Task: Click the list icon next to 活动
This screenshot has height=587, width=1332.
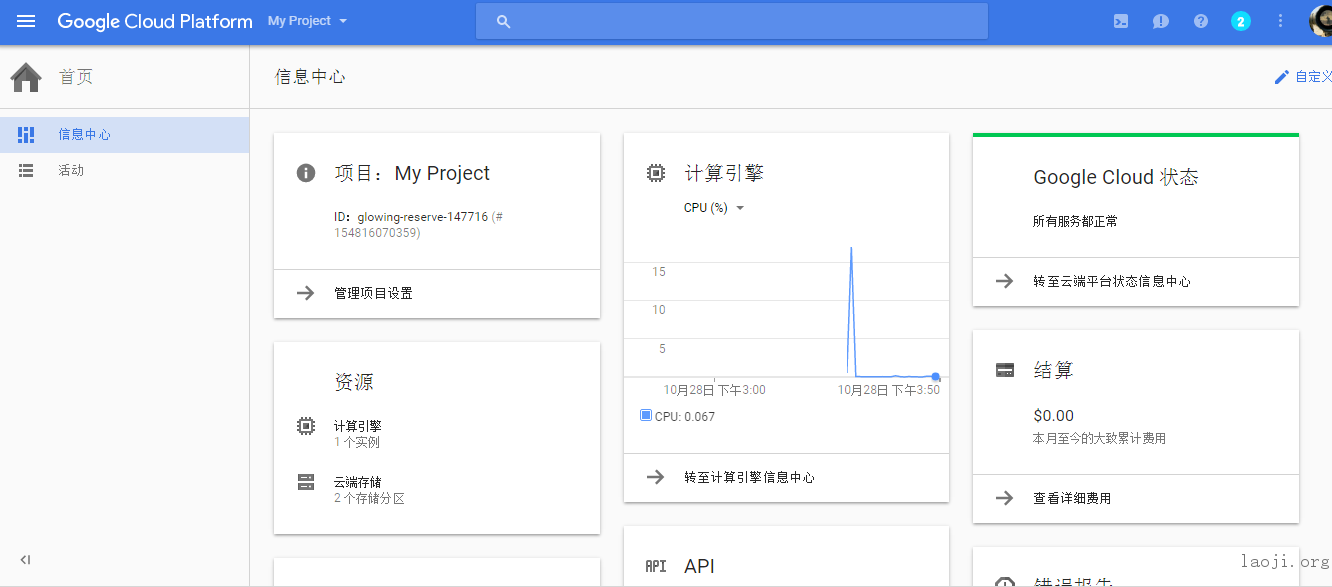Action: click(26, 171)
